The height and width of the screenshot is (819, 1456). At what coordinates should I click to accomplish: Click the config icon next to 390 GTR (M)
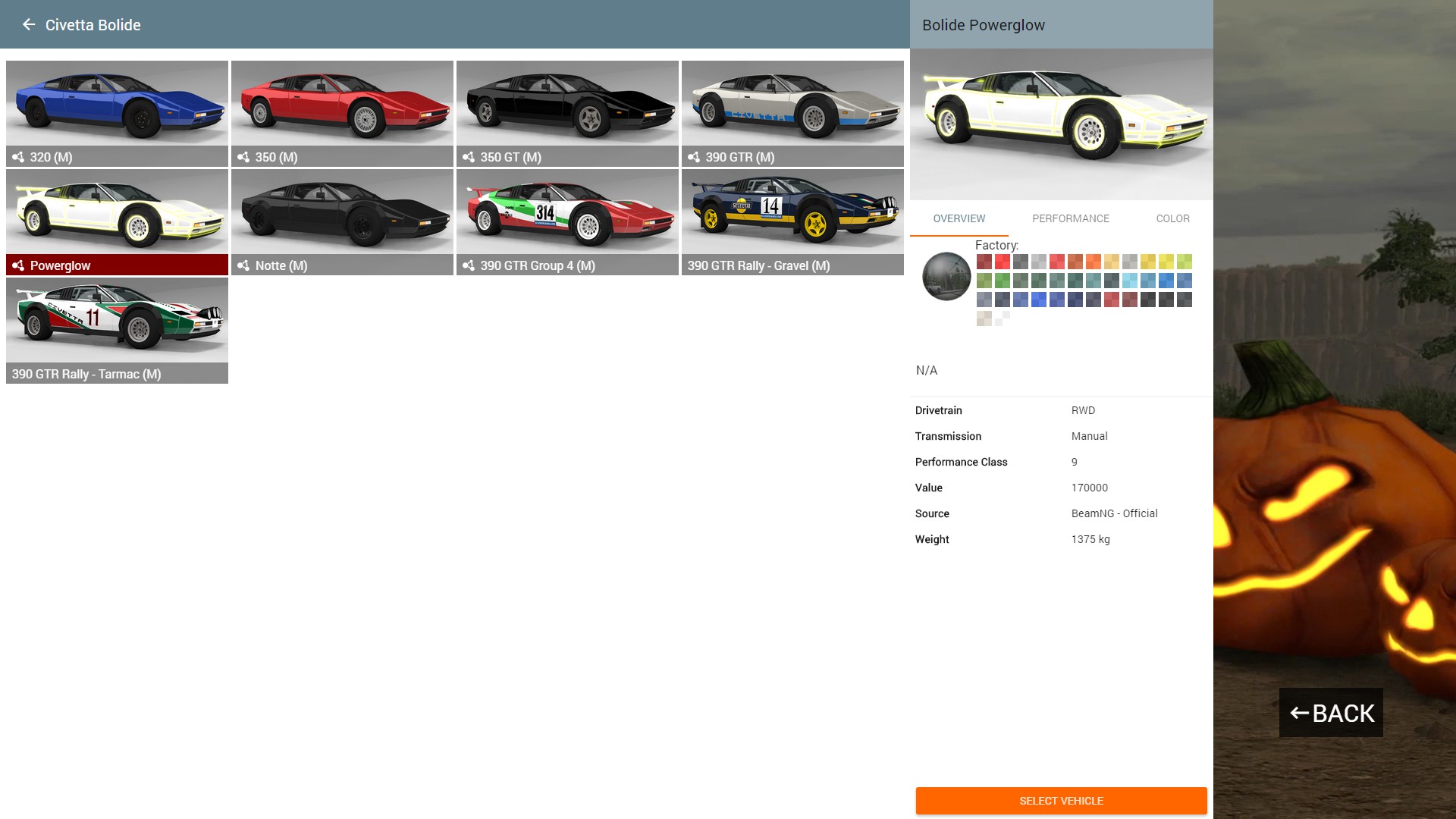(x=694, y=157)
